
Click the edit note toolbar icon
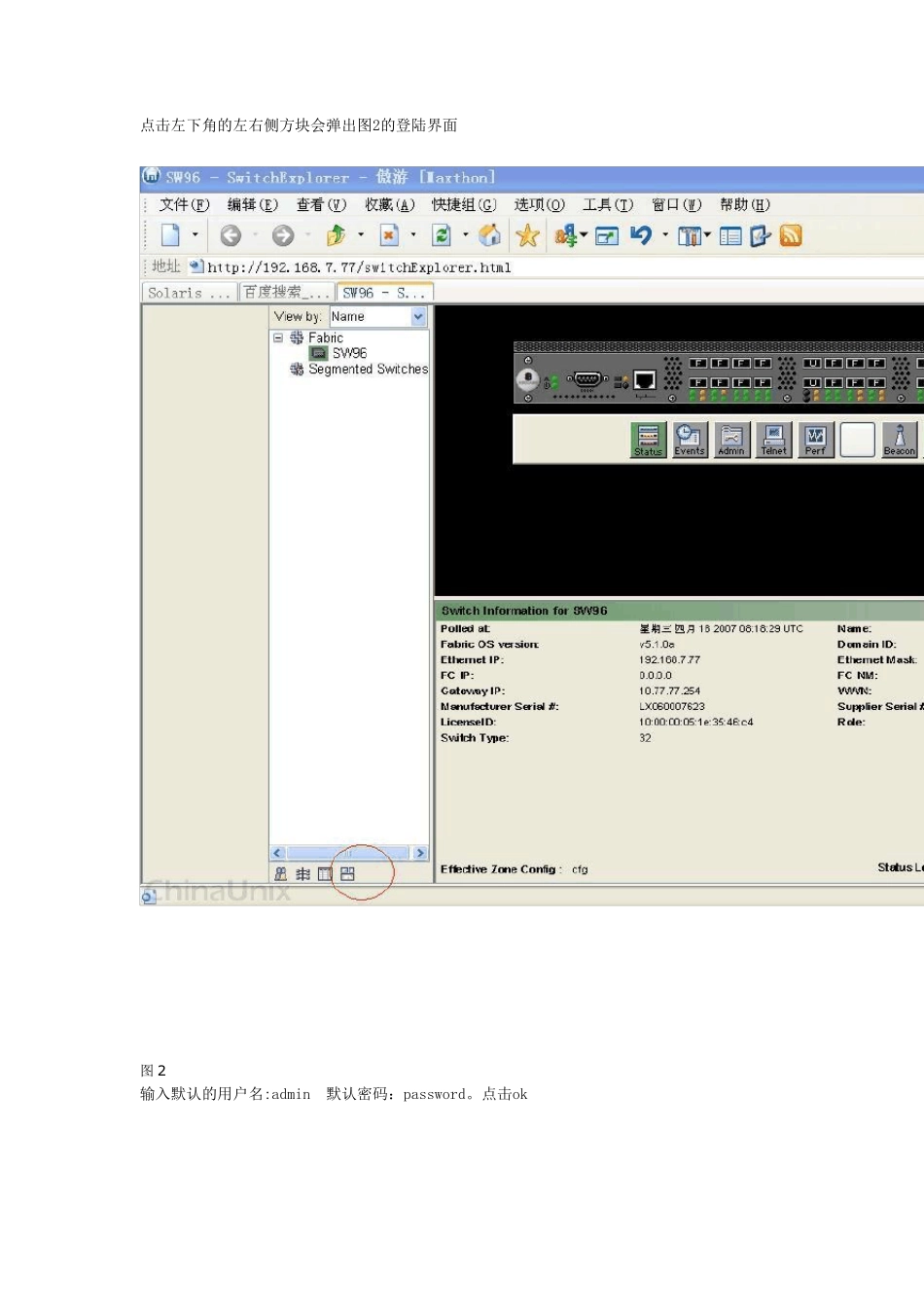click(x=761, y=235)
